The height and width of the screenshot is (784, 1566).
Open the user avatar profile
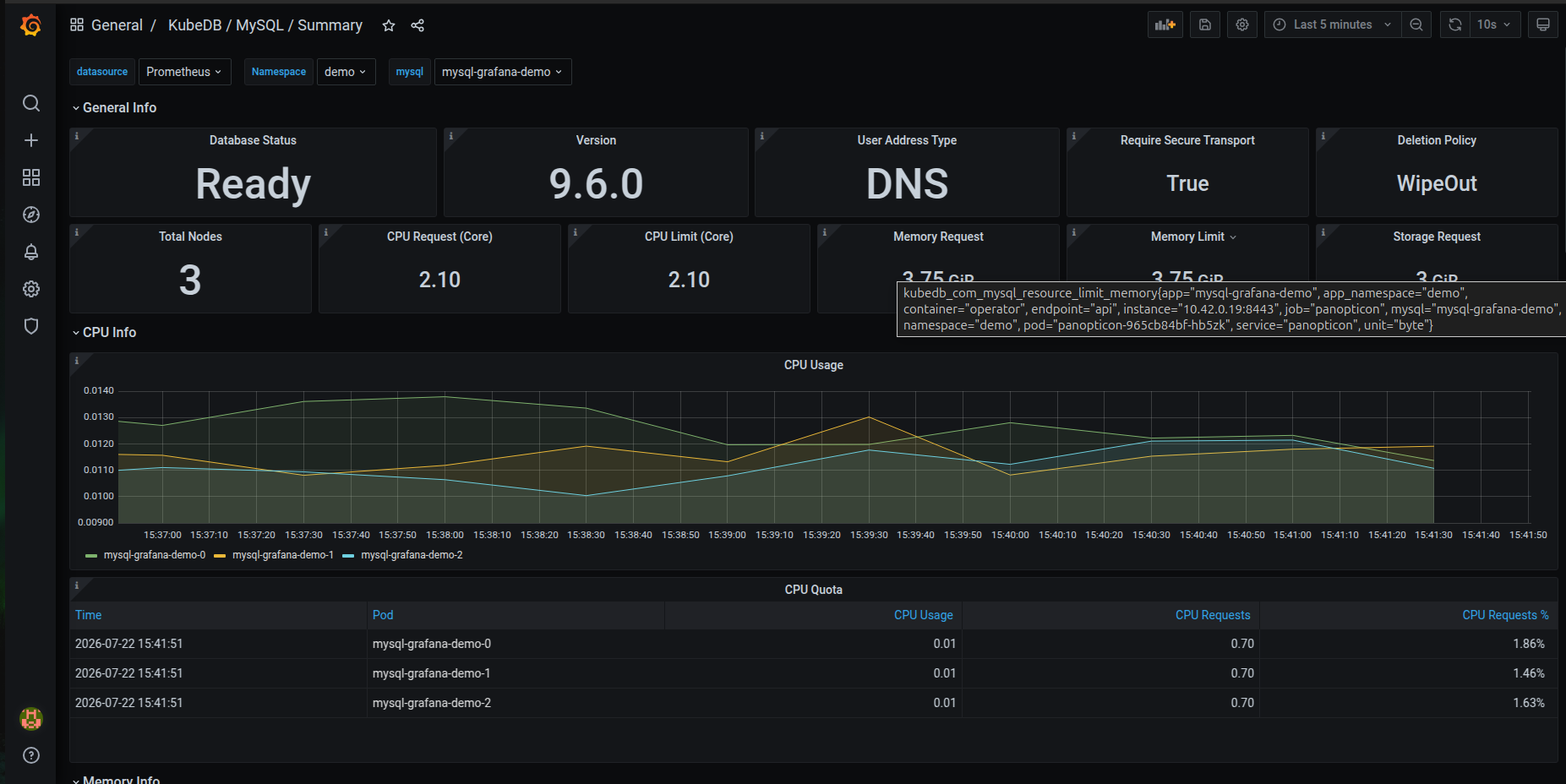tap(31, 719)
